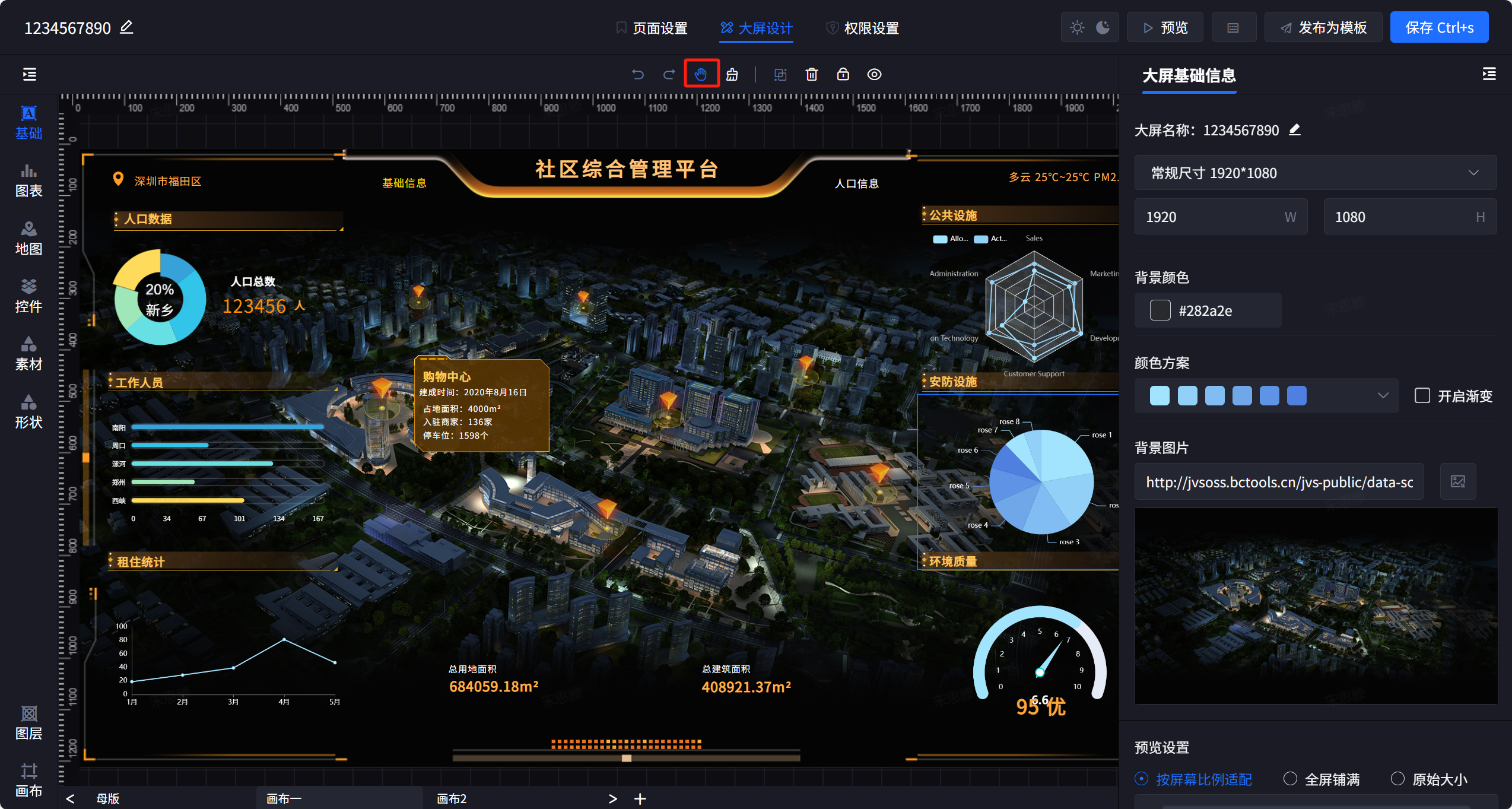The image size is (1512, 809).
Task: Click the #282a2e background color swatch
Action: tap(1160, 310)
